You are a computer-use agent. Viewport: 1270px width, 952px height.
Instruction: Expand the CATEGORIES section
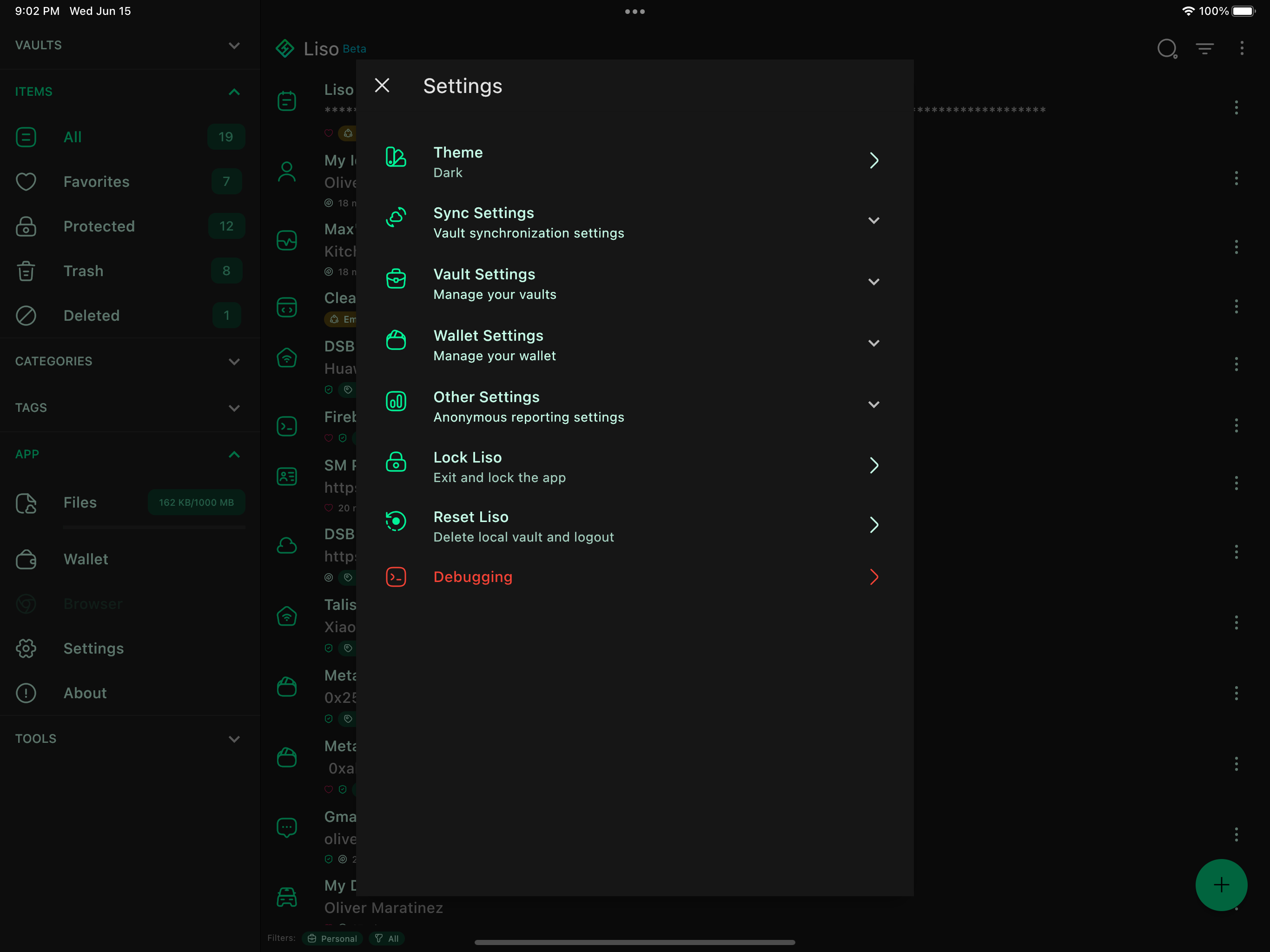(x=234, y=362)
